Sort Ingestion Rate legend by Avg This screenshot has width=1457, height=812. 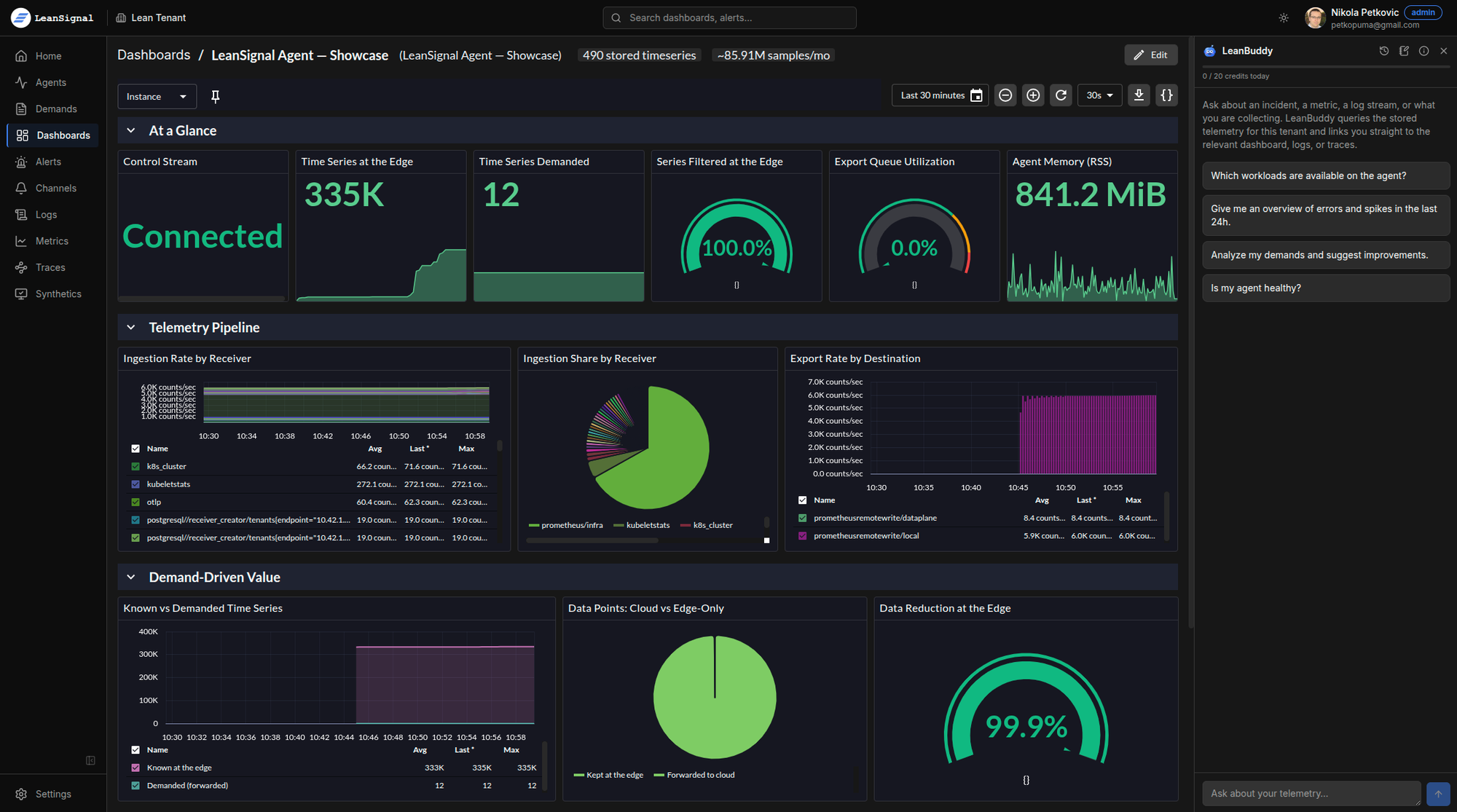(375, 449)
